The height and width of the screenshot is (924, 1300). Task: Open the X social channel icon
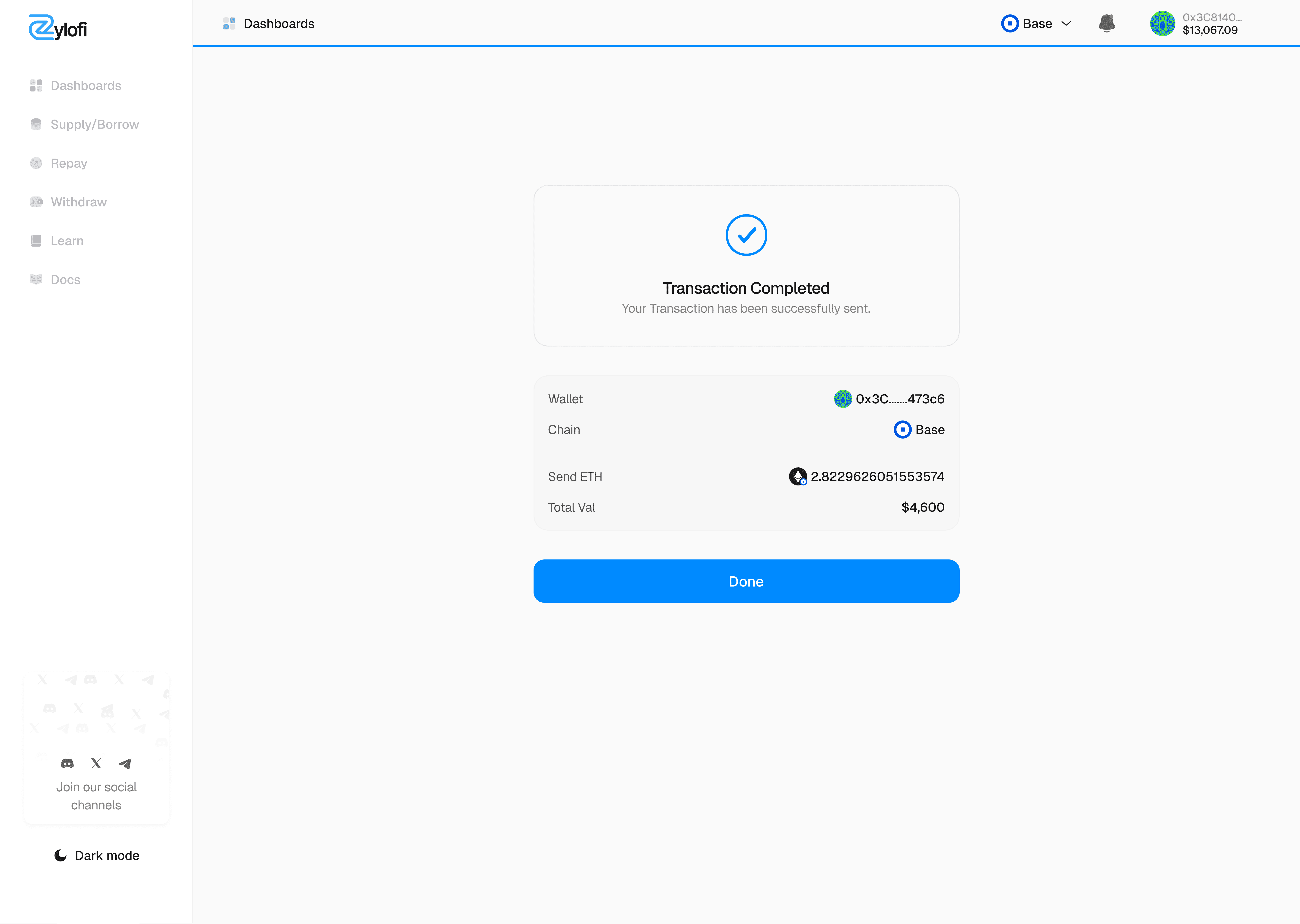[96, 764]
